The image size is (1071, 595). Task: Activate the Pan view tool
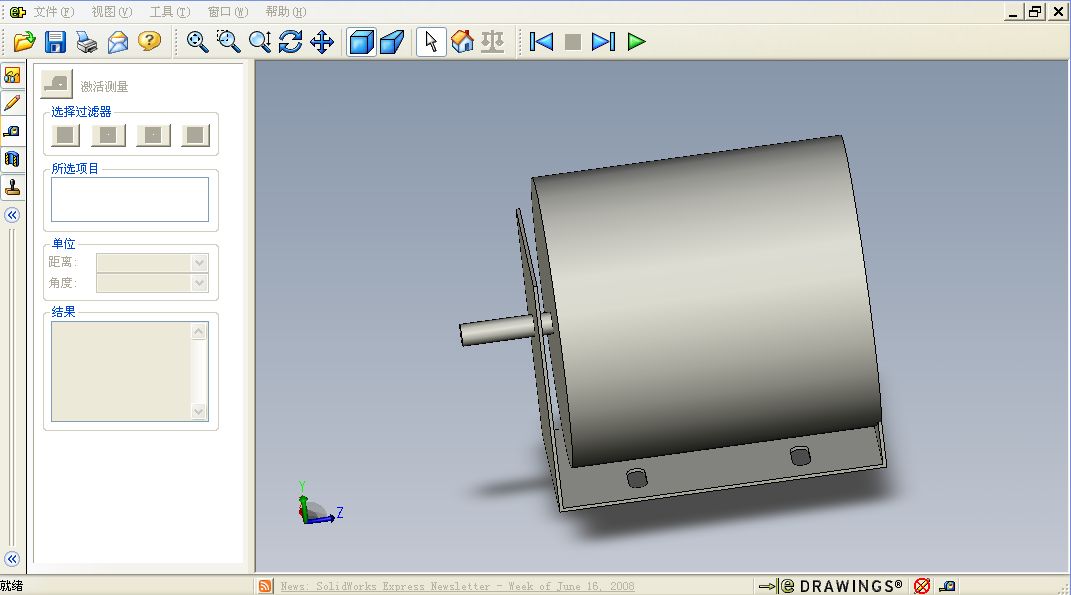tap(322, 42)
